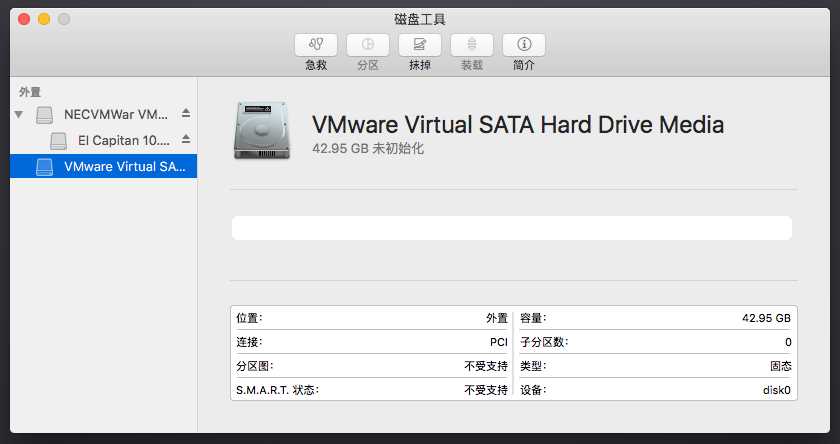This screenshot has width=840, height=444.
Task: Click the 容量 value 42.95 GB
Action: pyautogui.click(x=766, y=318)
